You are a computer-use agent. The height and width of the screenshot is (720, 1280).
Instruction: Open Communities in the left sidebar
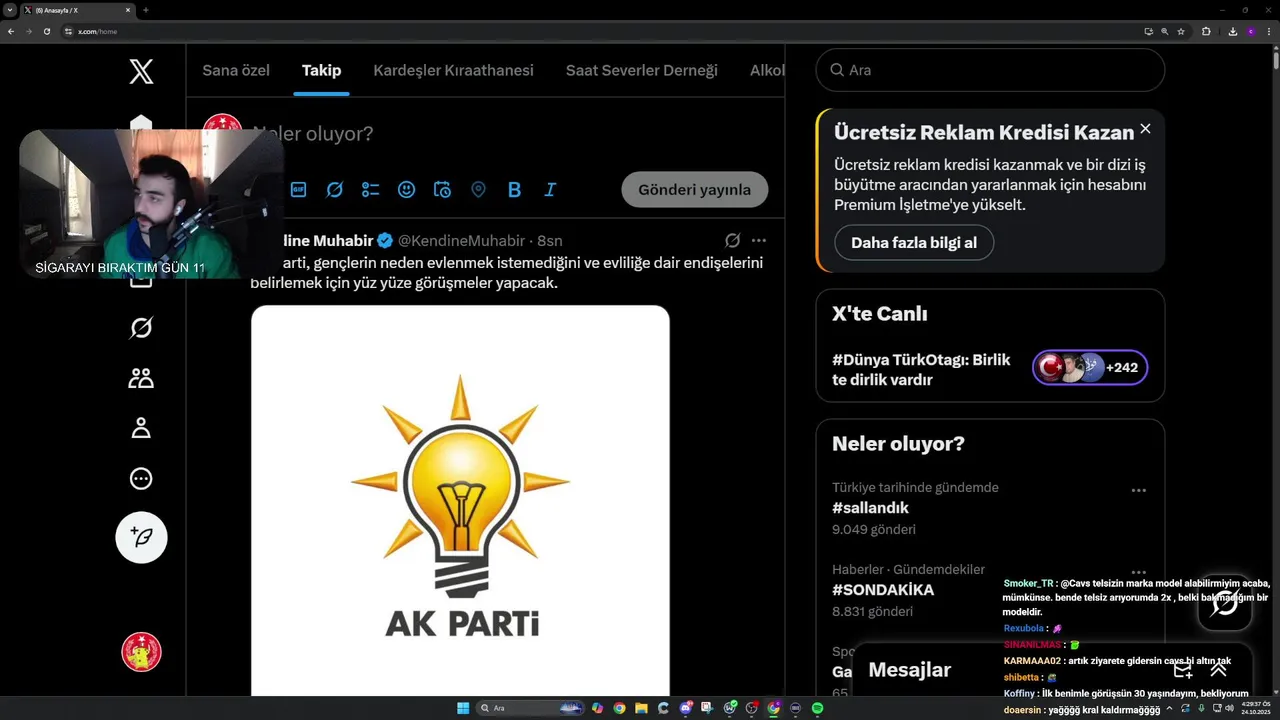pos(141,378)
